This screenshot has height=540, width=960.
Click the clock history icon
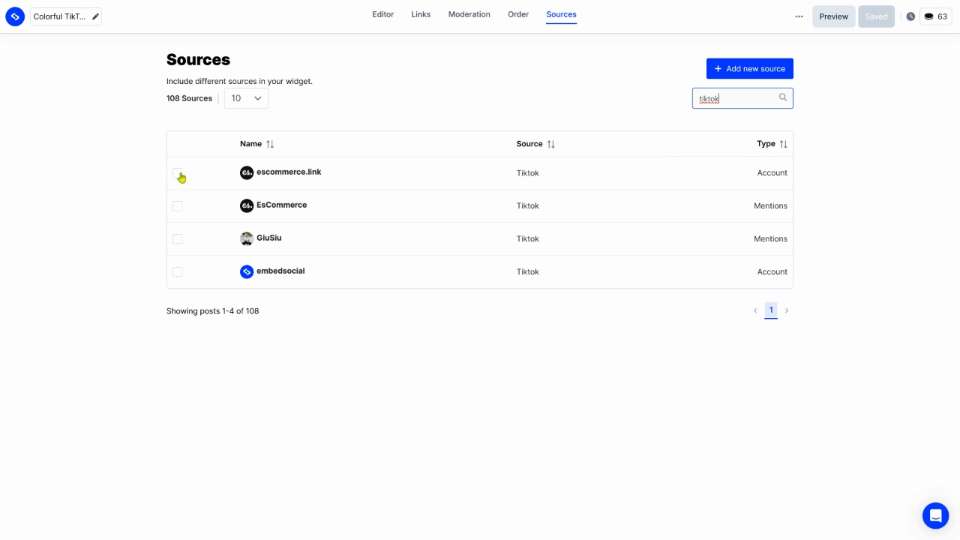click(910, 17)
